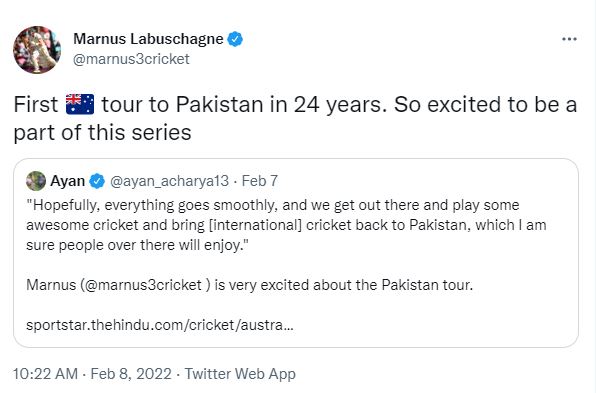Click the 10:22 AM · Feb 8, 2022 timestamp
Viewport: 596px width, 393px height.
pyautogui.click(x=92, y=374)
